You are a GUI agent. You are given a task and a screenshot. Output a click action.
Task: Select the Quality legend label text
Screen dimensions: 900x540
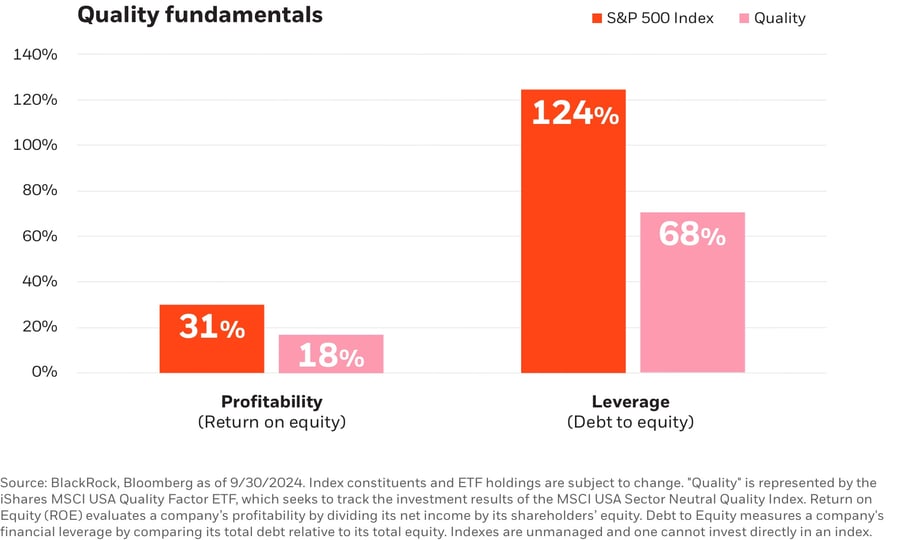780,18
